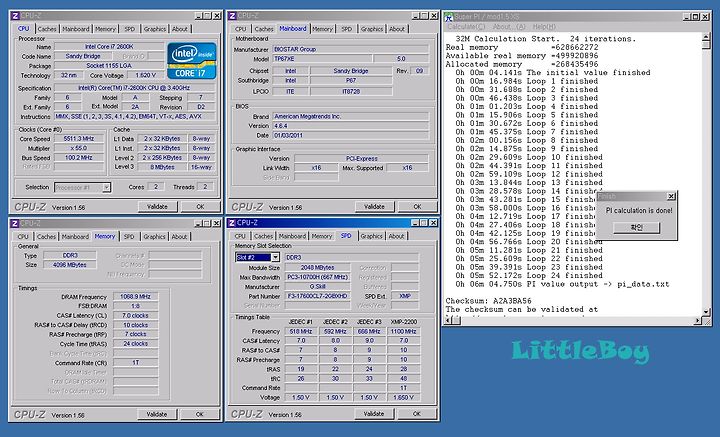Screen dimensions: 720x437
Task: Click processor name Intel Core i7 2600K
Action: pos(109,46)
